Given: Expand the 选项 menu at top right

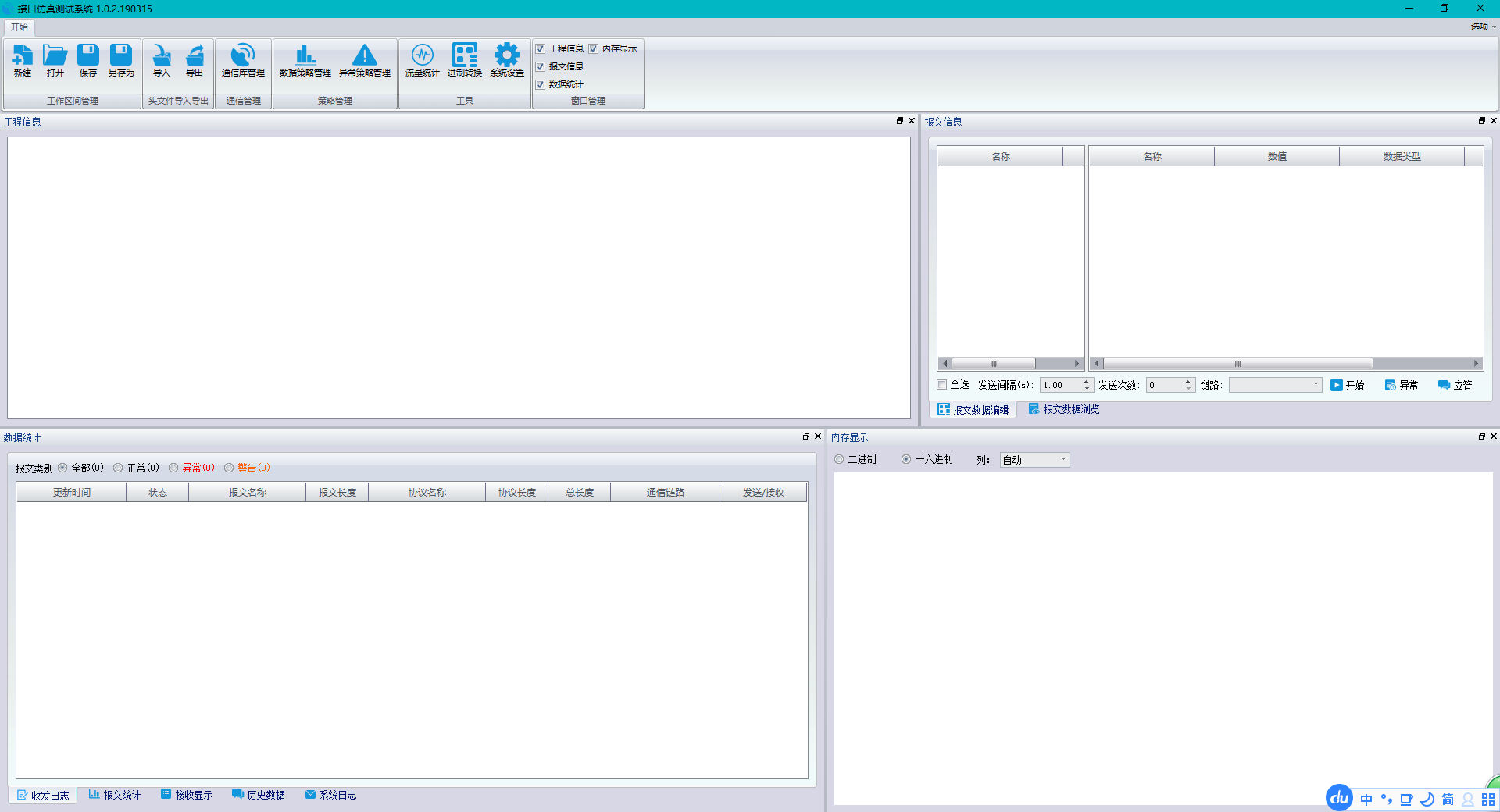Looking at the screenshot, I should tap(1482, 27).
